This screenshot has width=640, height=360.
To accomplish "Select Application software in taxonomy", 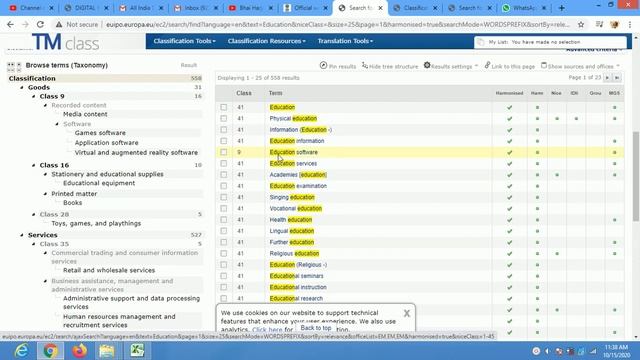I will point(107,142).
